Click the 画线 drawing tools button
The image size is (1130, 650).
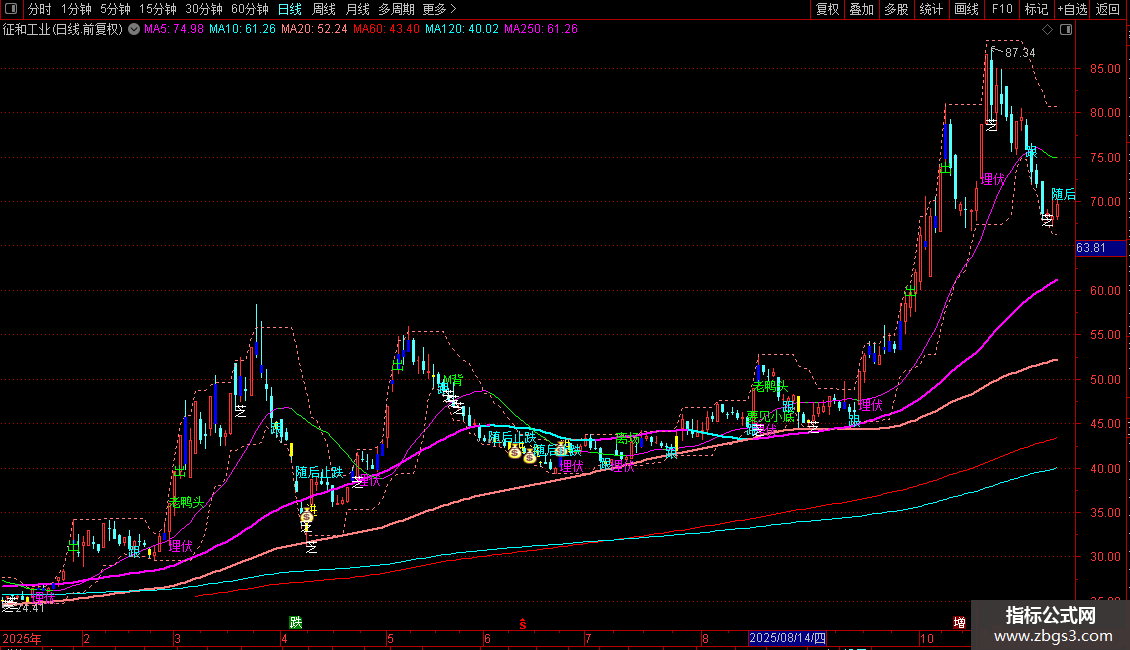pyautogui.click(x=966, y=9)
